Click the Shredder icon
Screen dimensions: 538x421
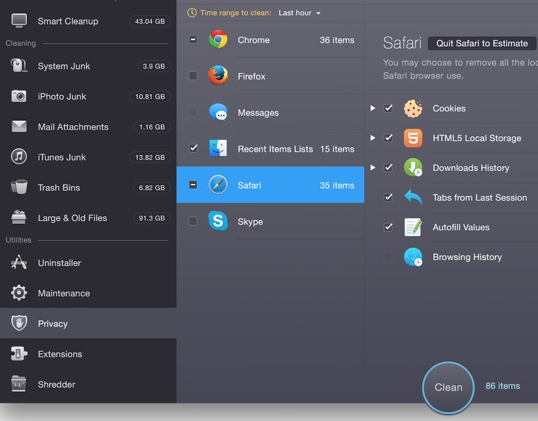pyautogui.click(x=19, y=384)
